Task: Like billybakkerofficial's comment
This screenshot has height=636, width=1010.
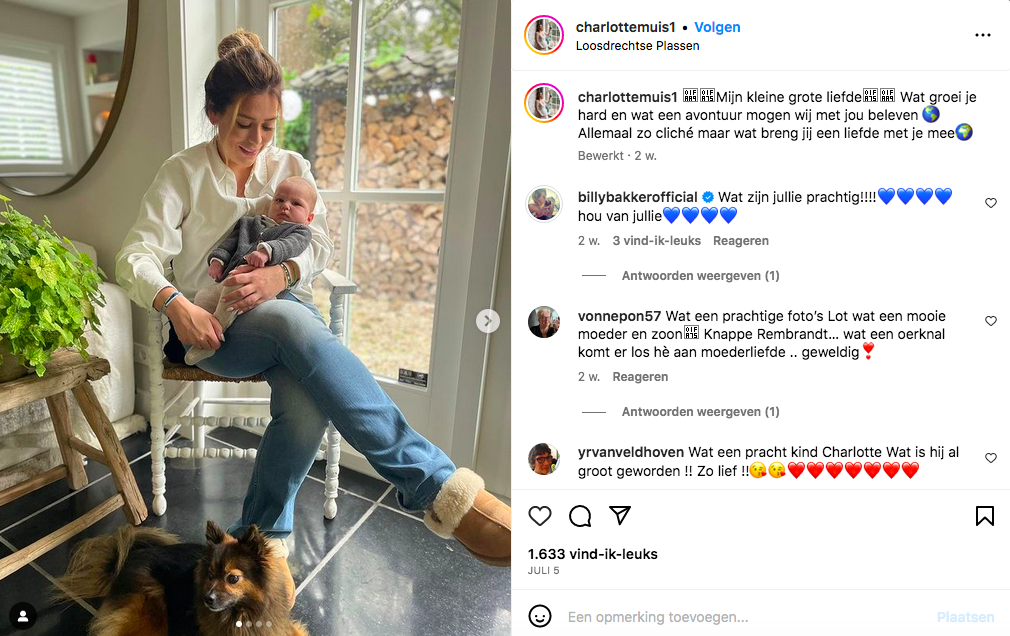Action: (991, 203)
